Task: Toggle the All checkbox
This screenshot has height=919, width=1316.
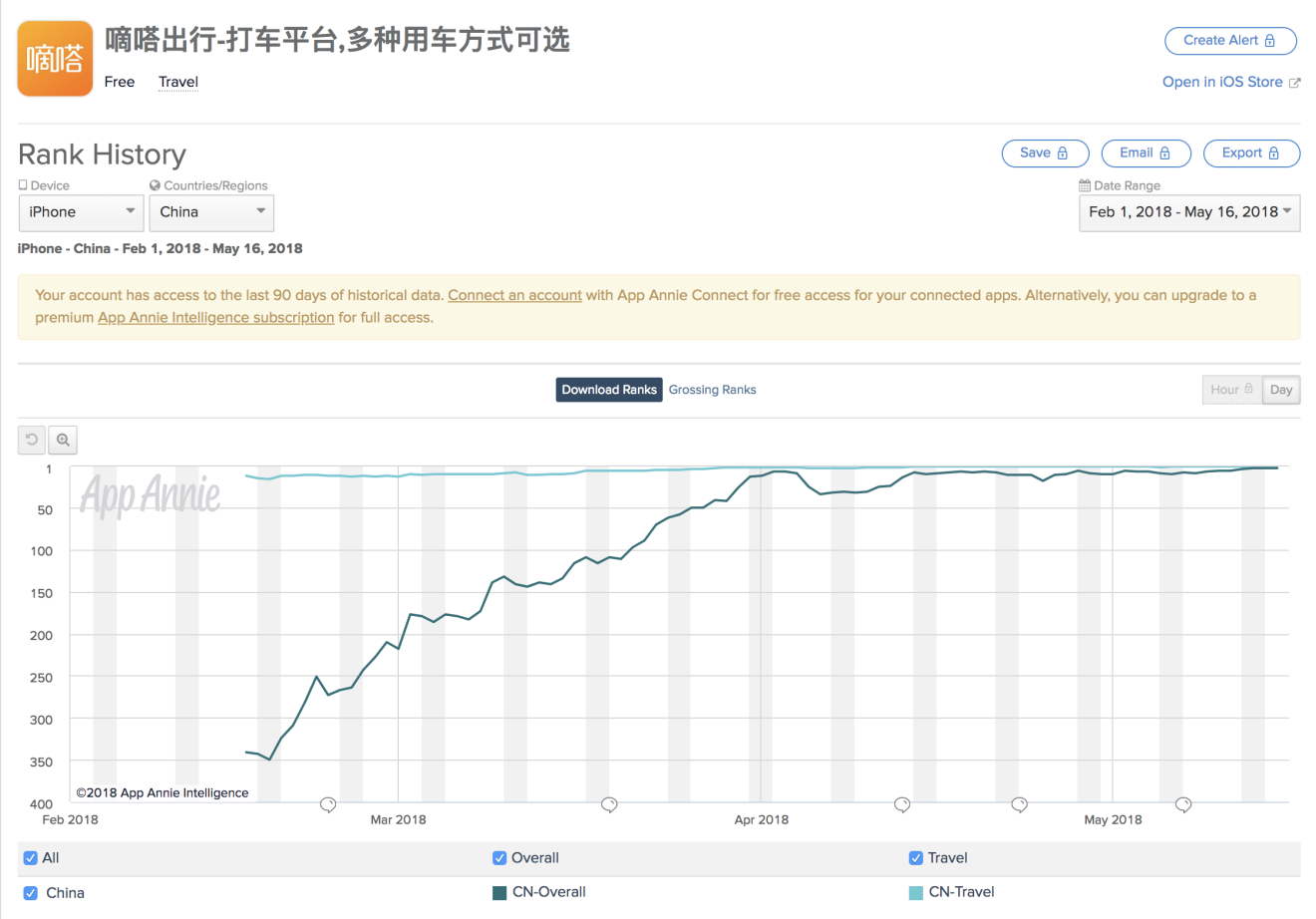Action: (x=31, y=858)
